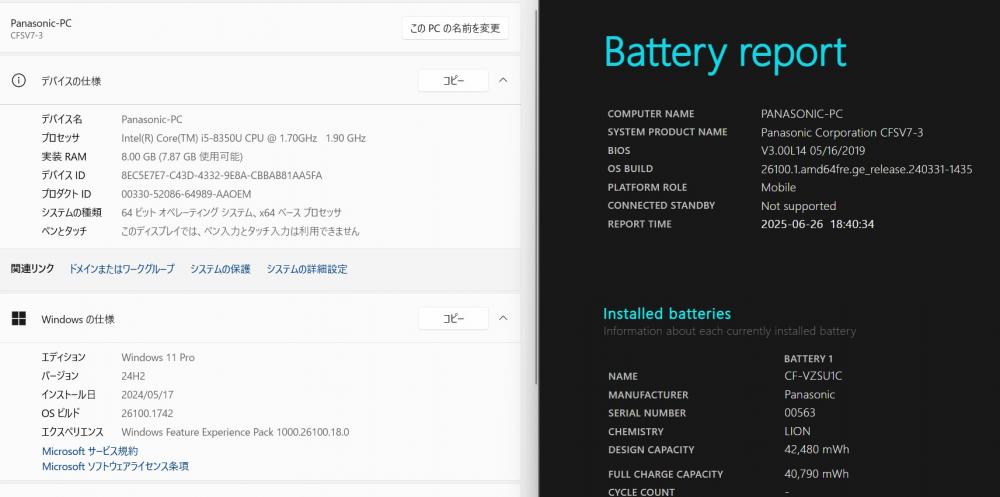This screenshot has height=497, width=1000.
Task: Open the システムの詳細設定 link
Action: [x=307, y=269]
